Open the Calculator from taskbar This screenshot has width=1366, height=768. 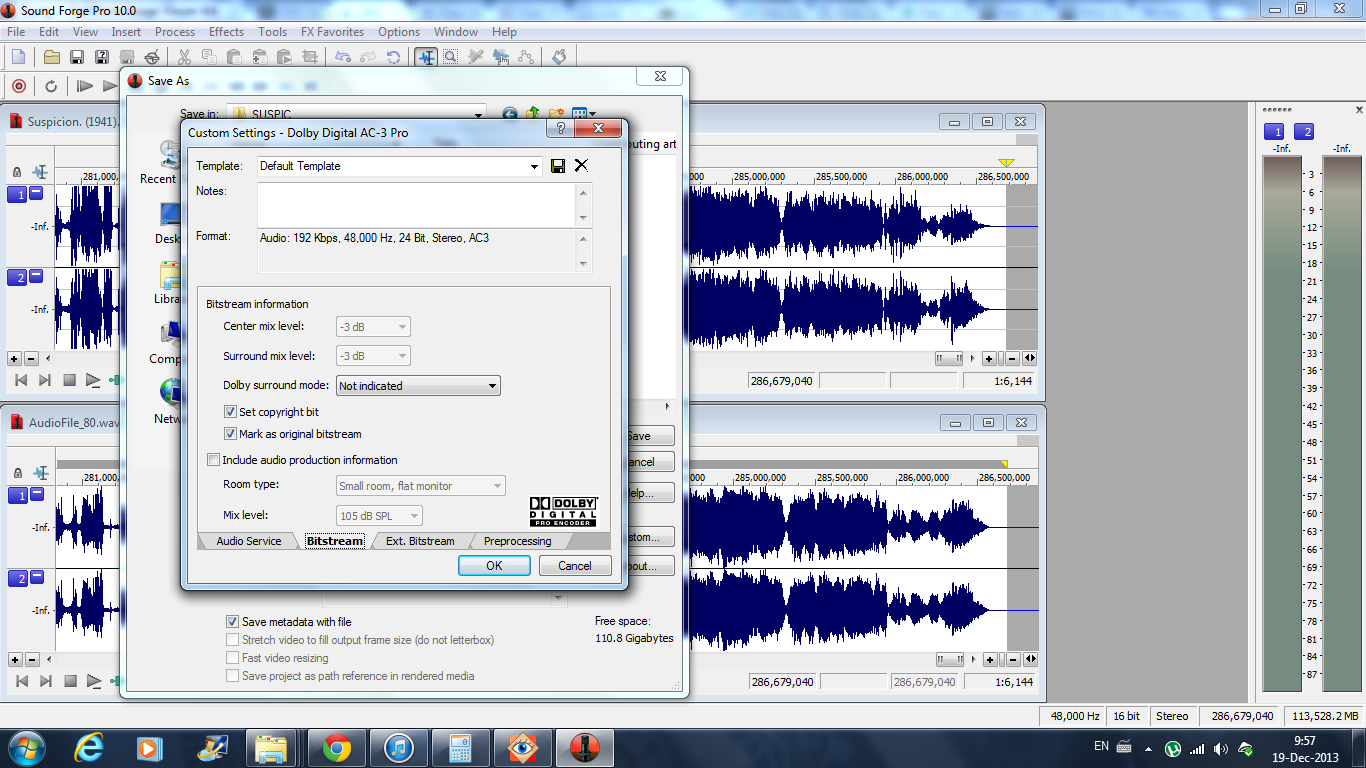click(460, 747)
